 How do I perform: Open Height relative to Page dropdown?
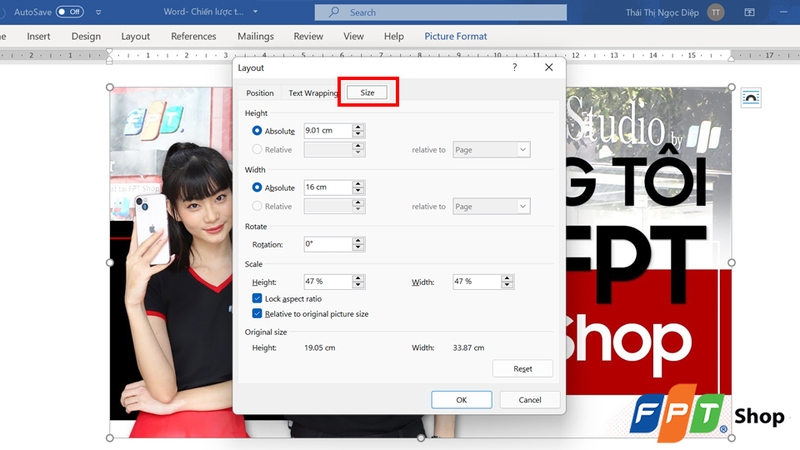[x=491, y=149]
